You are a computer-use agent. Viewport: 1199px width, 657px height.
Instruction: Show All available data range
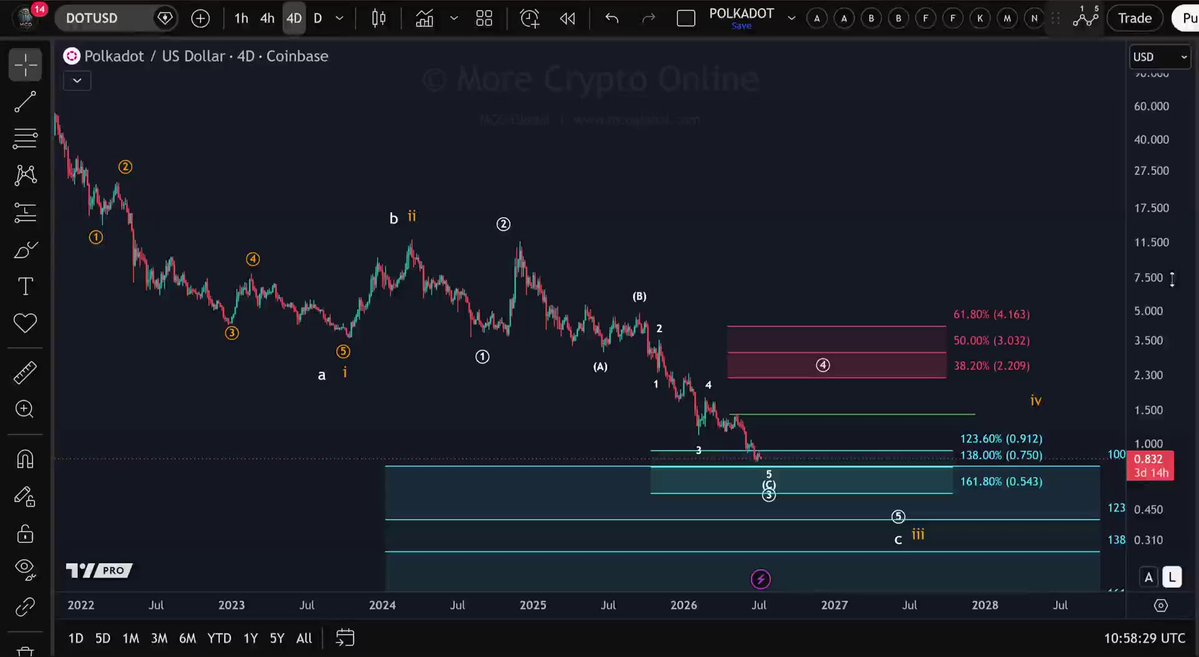(304, 638)
